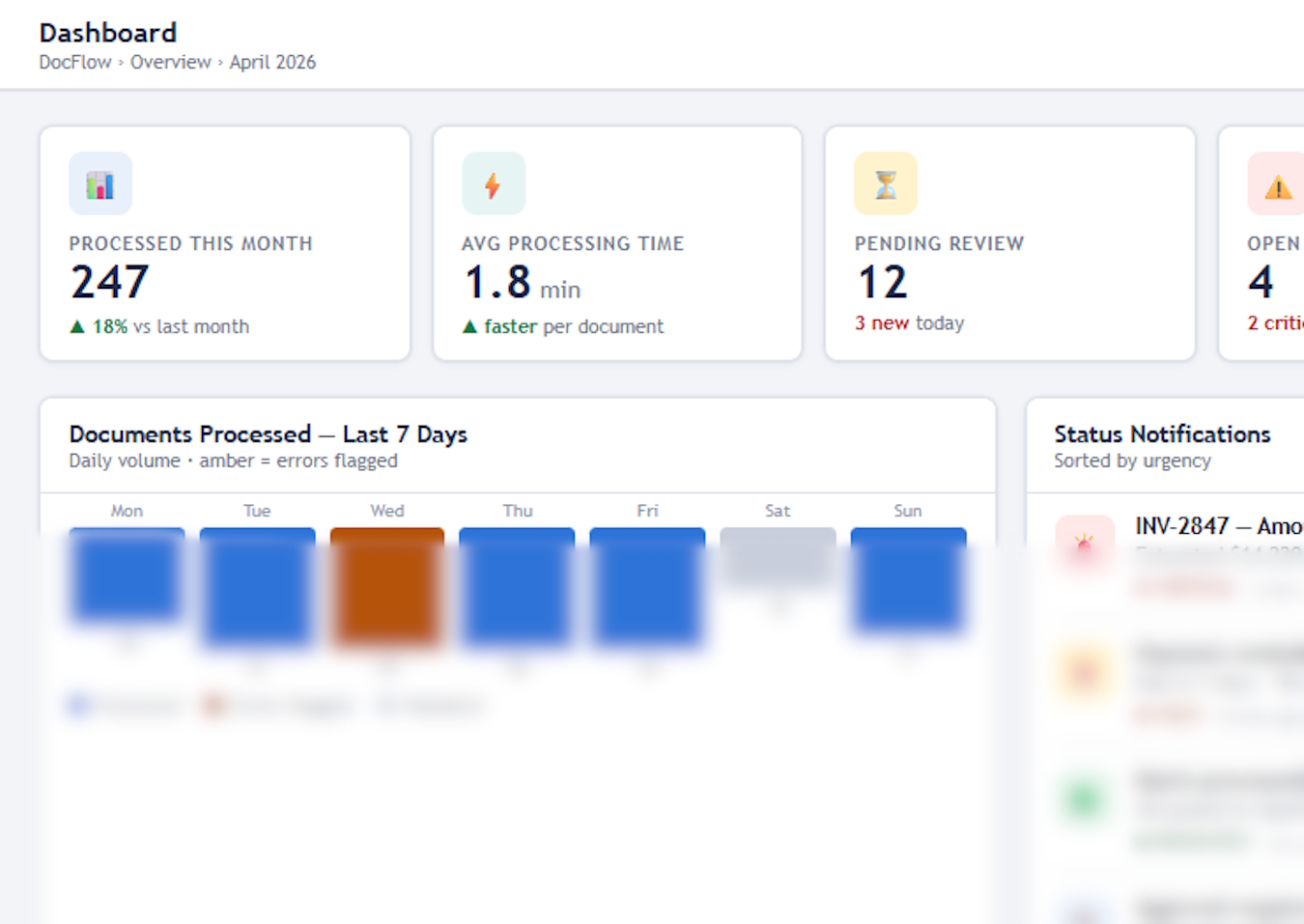Click the 2 critical indicator on Open card

1275,322
